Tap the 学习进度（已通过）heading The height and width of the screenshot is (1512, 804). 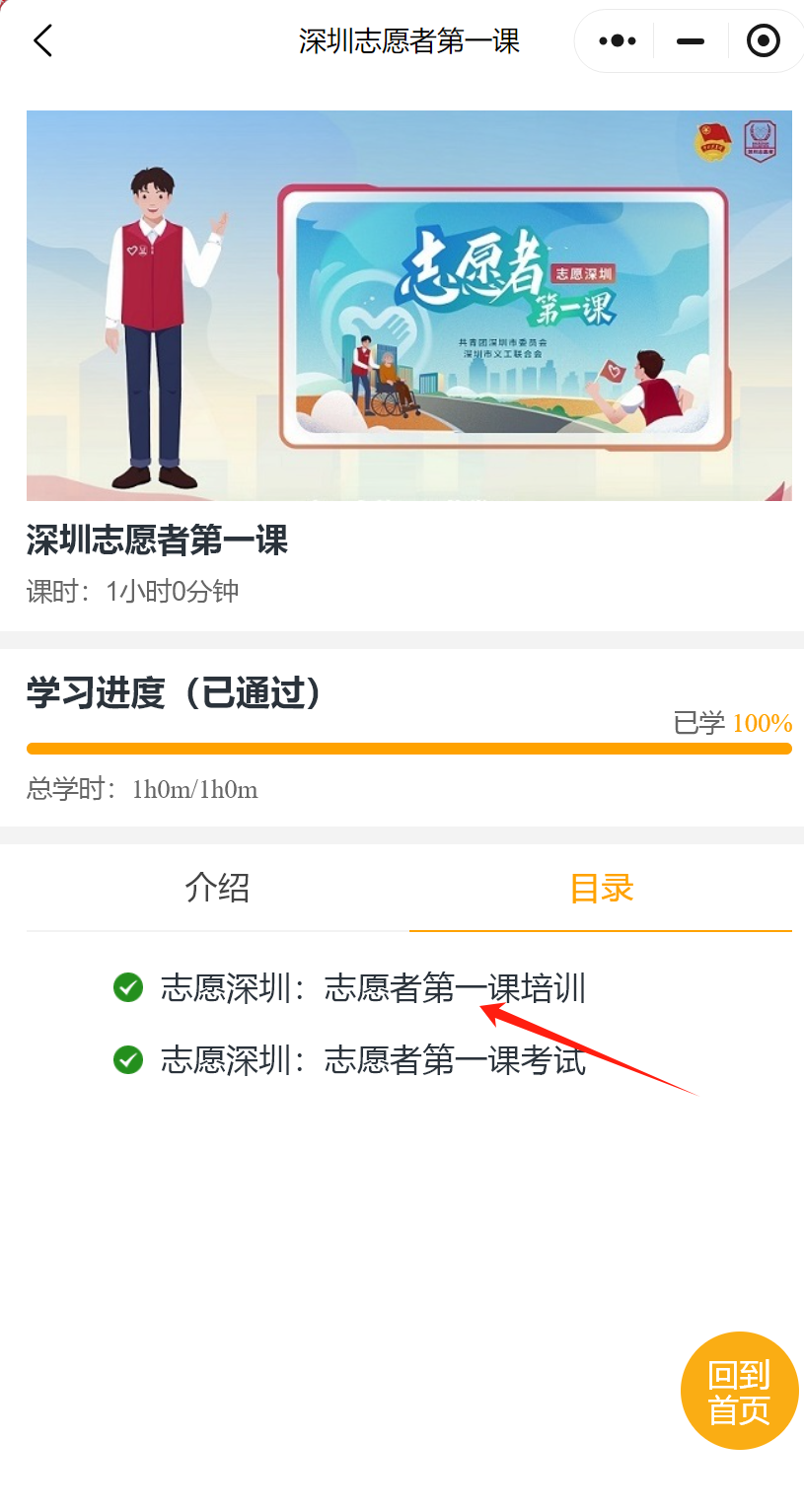point(175,693)
